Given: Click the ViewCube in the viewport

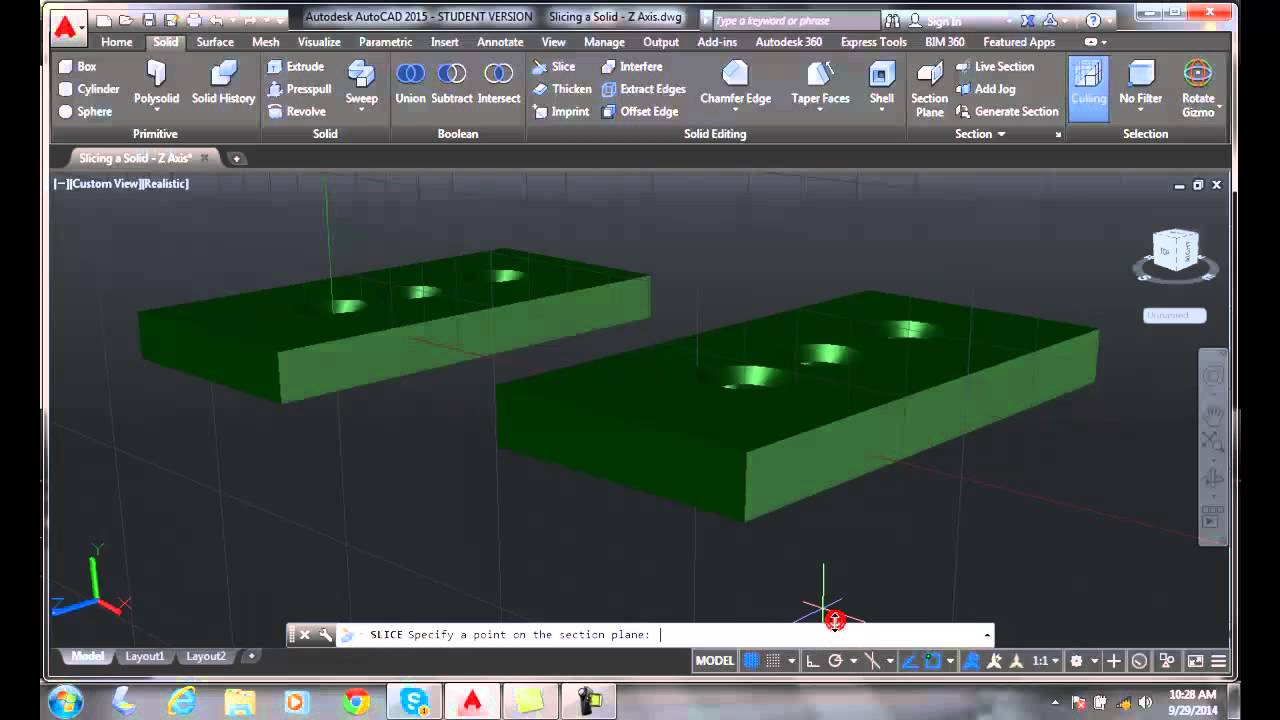Looking at the screenshot, I should [x=1175, y=252].
